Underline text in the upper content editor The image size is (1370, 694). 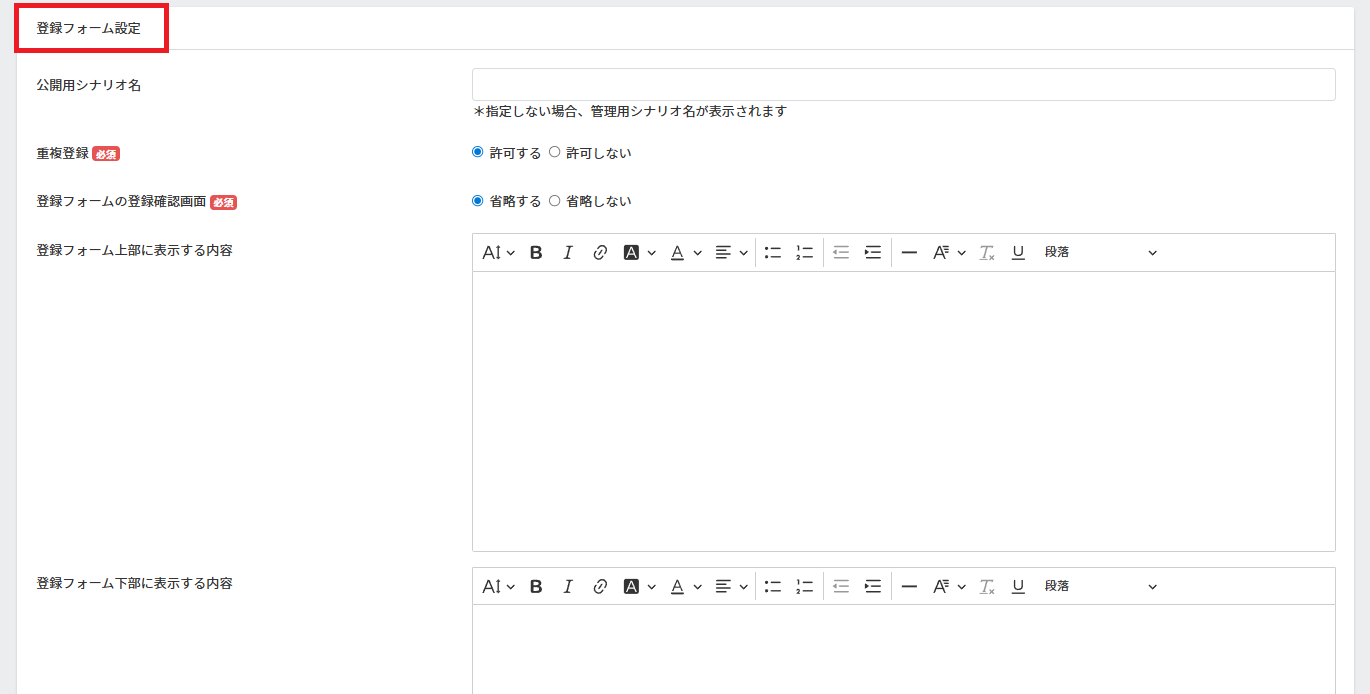coord(1018,253)
